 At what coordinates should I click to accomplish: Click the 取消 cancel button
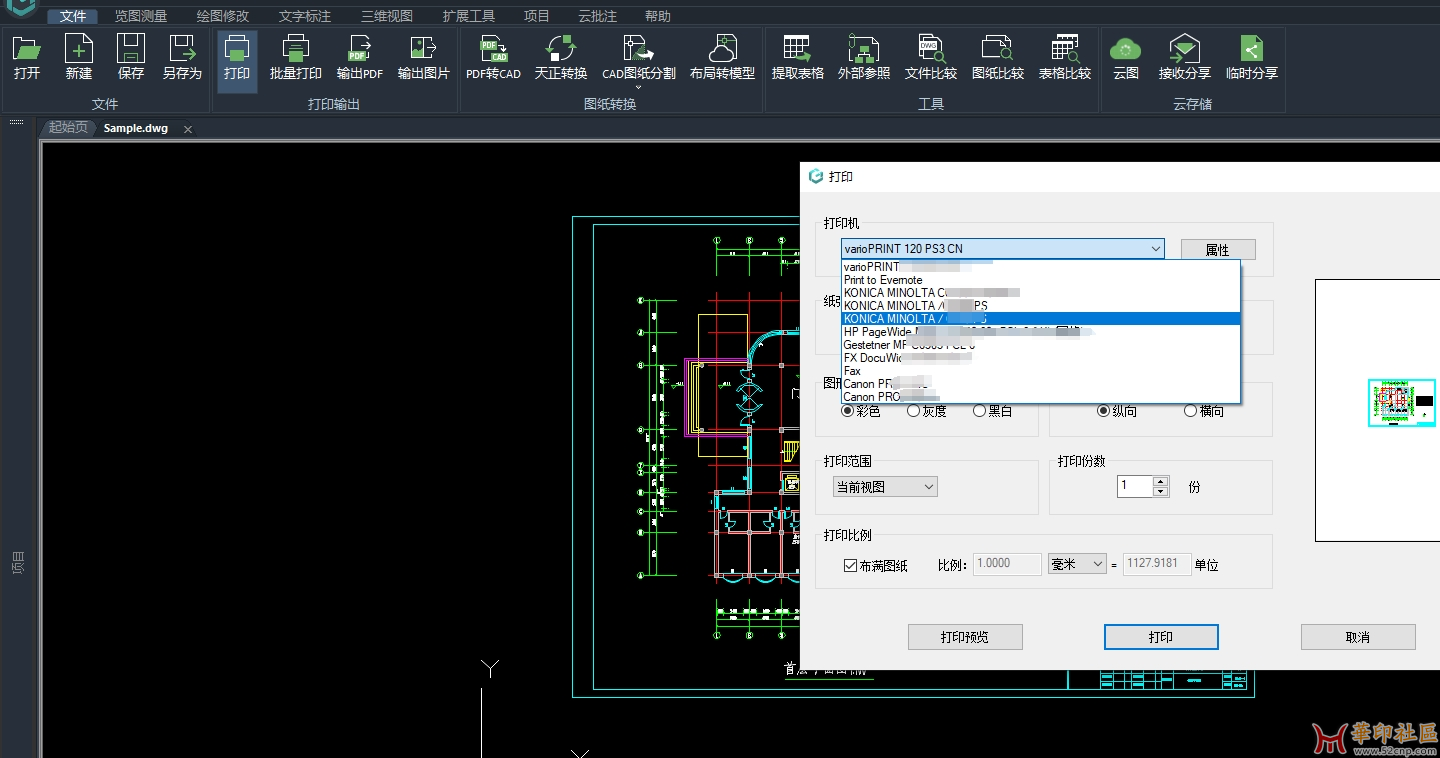click(x=1358, y=637)
